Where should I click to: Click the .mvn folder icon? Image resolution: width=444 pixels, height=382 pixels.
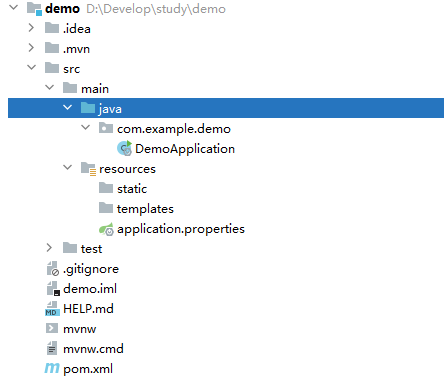tap(52, 48)
